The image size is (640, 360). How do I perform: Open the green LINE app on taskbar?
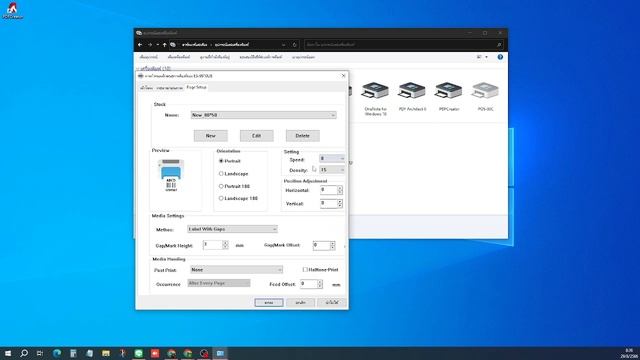pyautogui.click(x=138, y=353)
